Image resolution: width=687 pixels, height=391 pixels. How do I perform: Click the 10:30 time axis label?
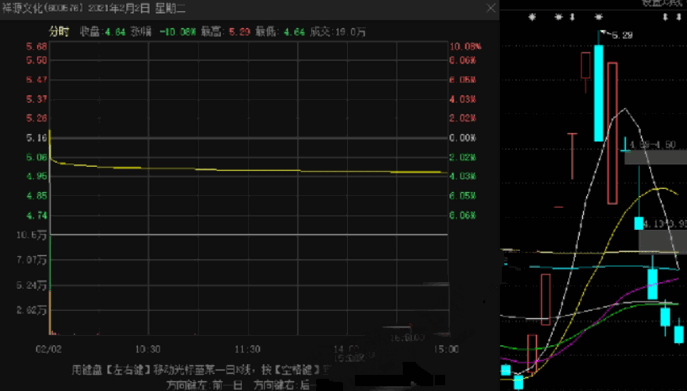pyautogui.click(x=148, y=349)
